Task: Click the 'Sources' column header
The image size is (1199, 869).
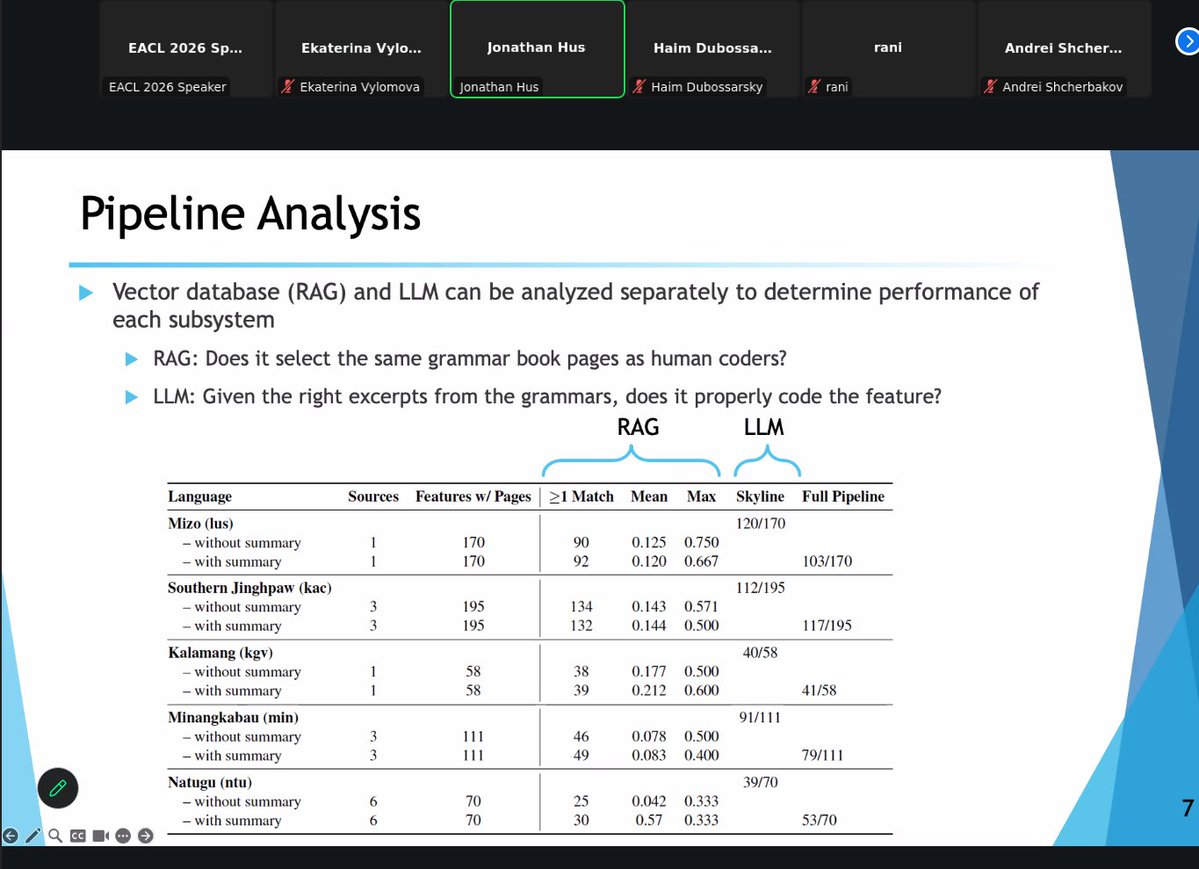Action: pos(373,496)
